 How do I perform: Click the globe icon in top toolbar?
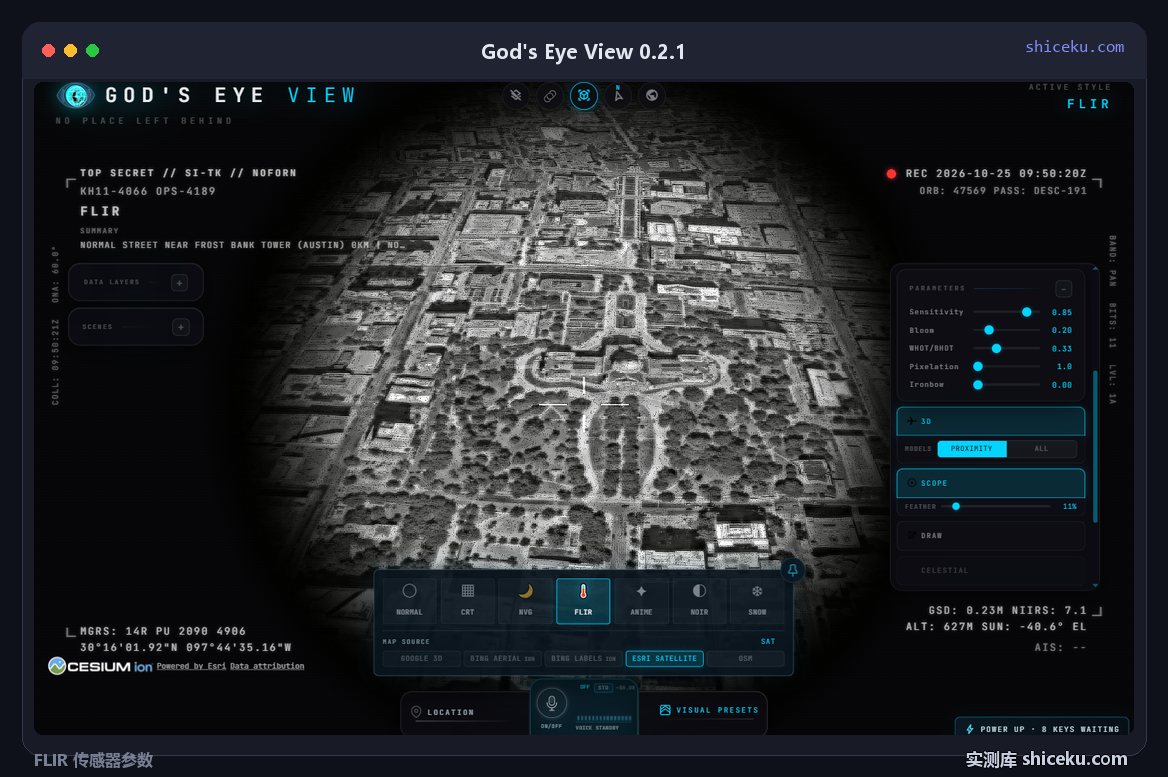click(x=652, y=95)
